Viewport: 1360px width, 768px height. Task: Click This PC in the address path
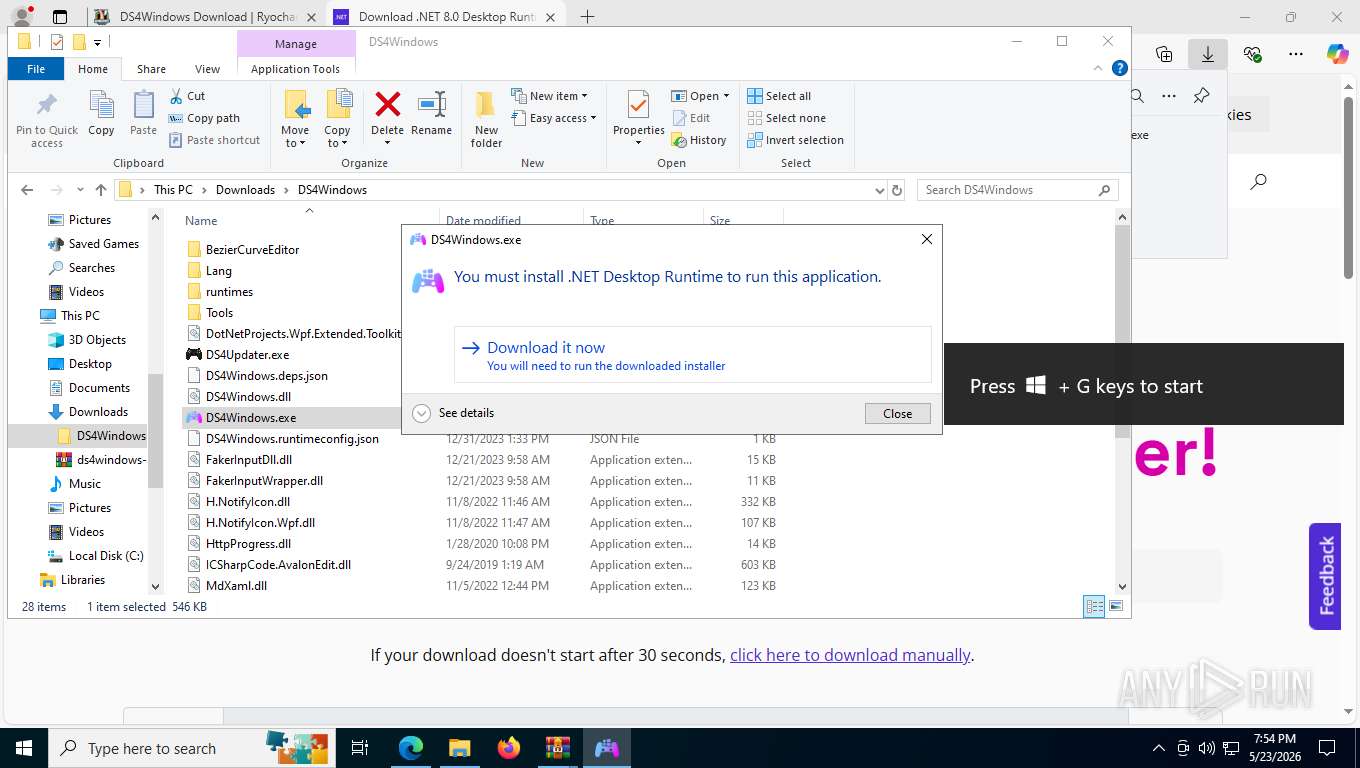(x=173, y=190)
